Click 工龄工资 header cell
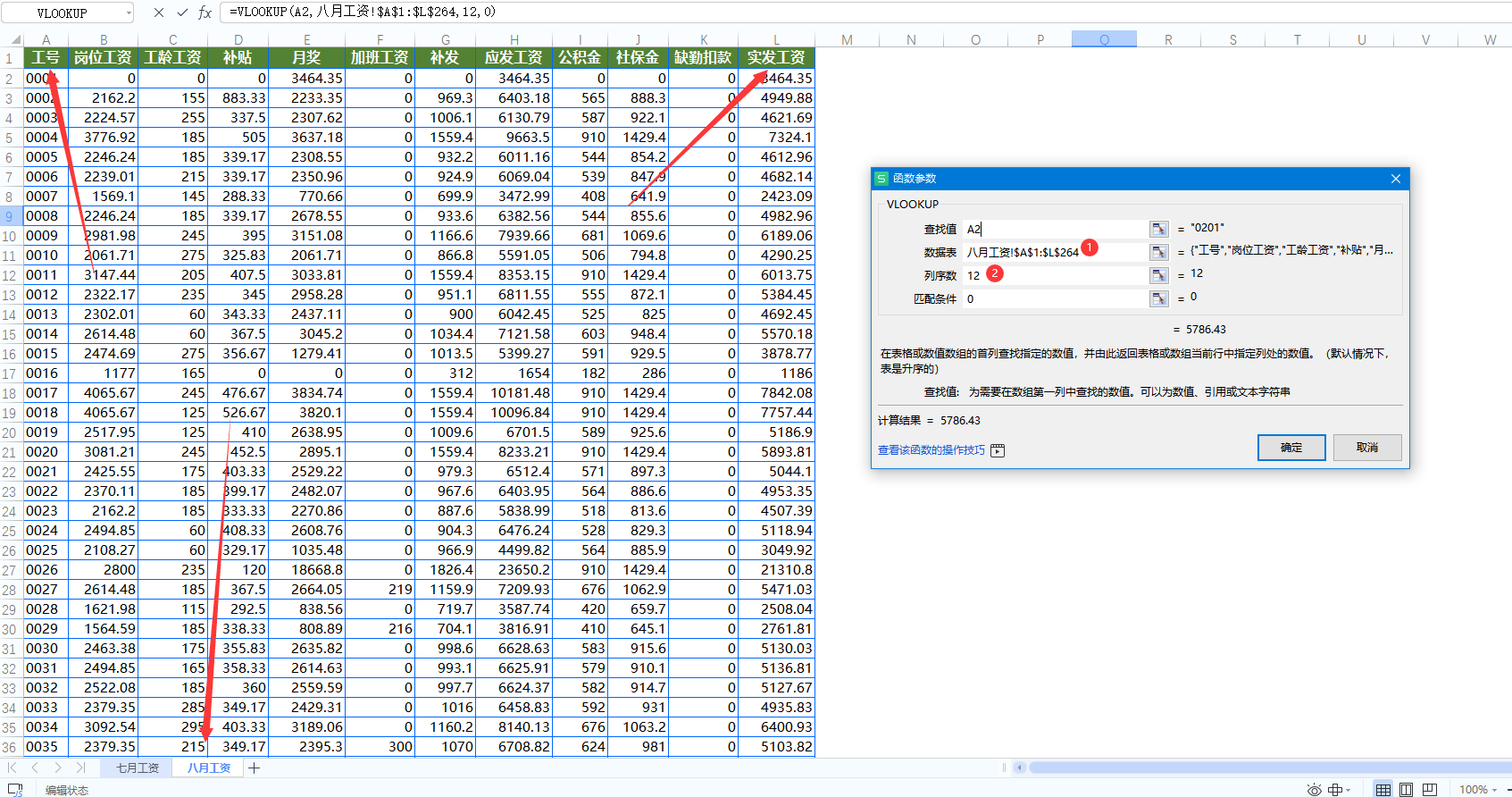Screen dimensions: 1512x797 (x=172, y=57)
